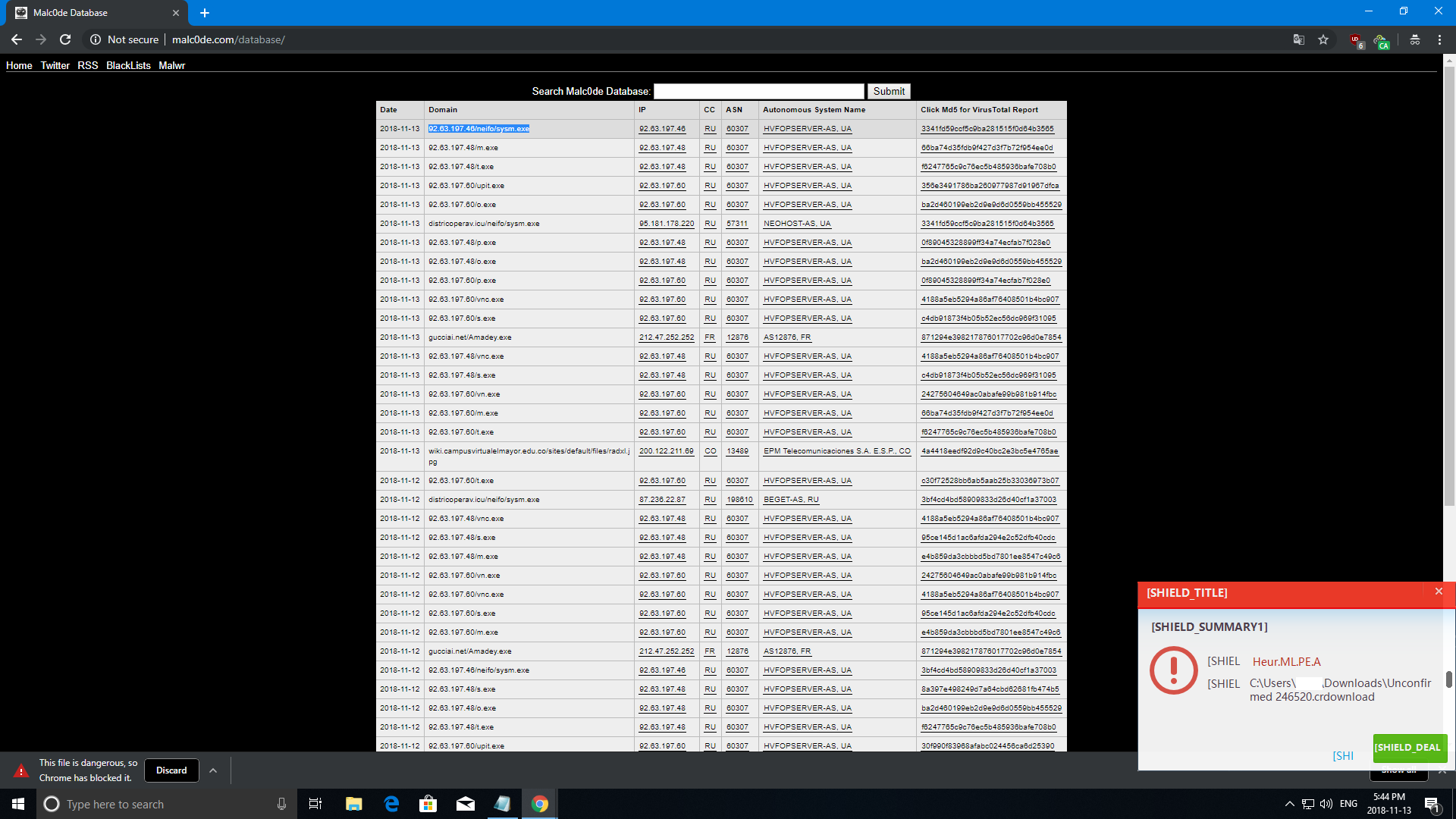Close the red shield alert popup

point(1439,591)
